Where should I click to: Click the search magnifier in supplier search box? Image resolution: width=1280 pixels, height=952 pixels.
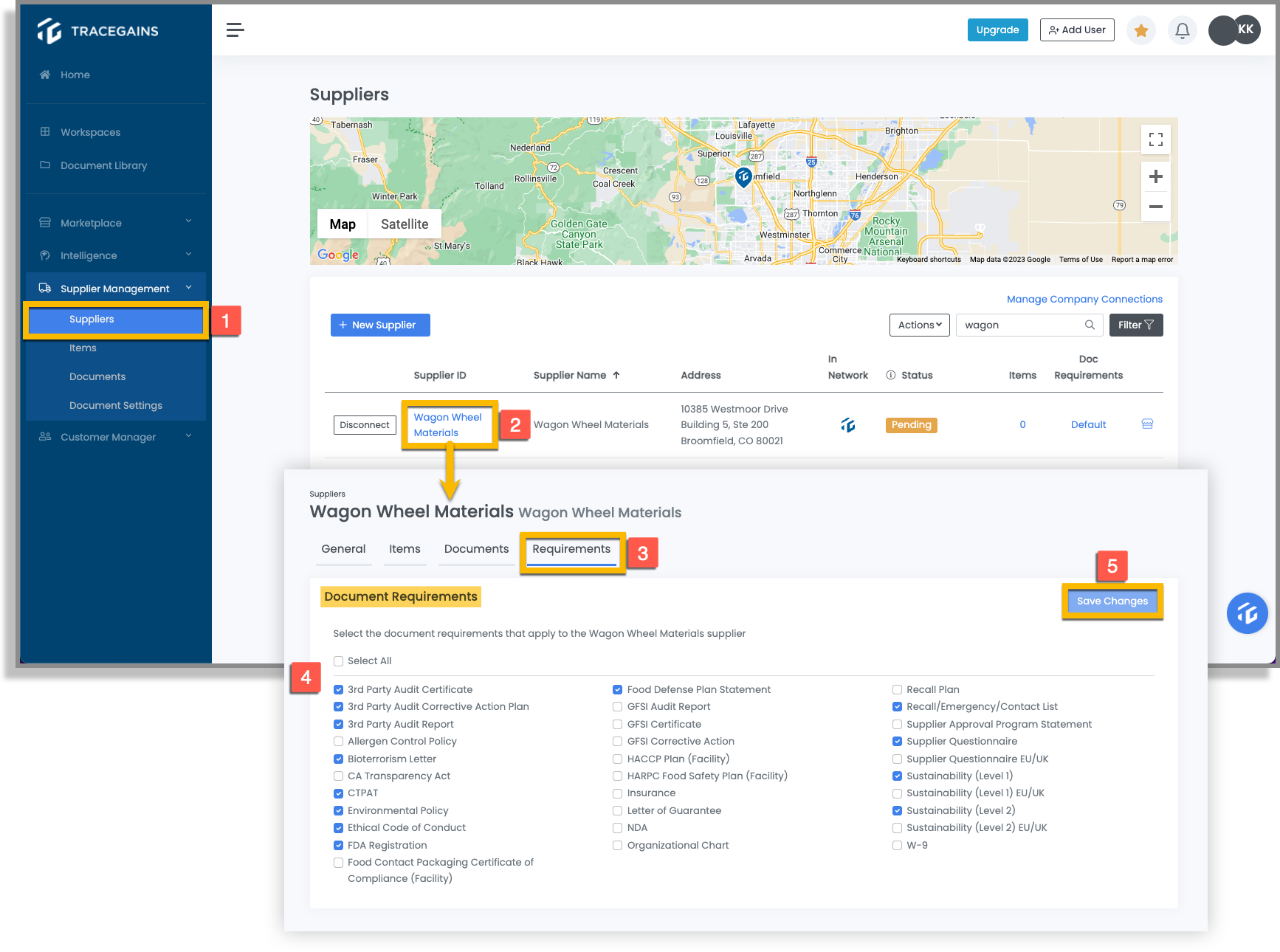coord(1090,325)
